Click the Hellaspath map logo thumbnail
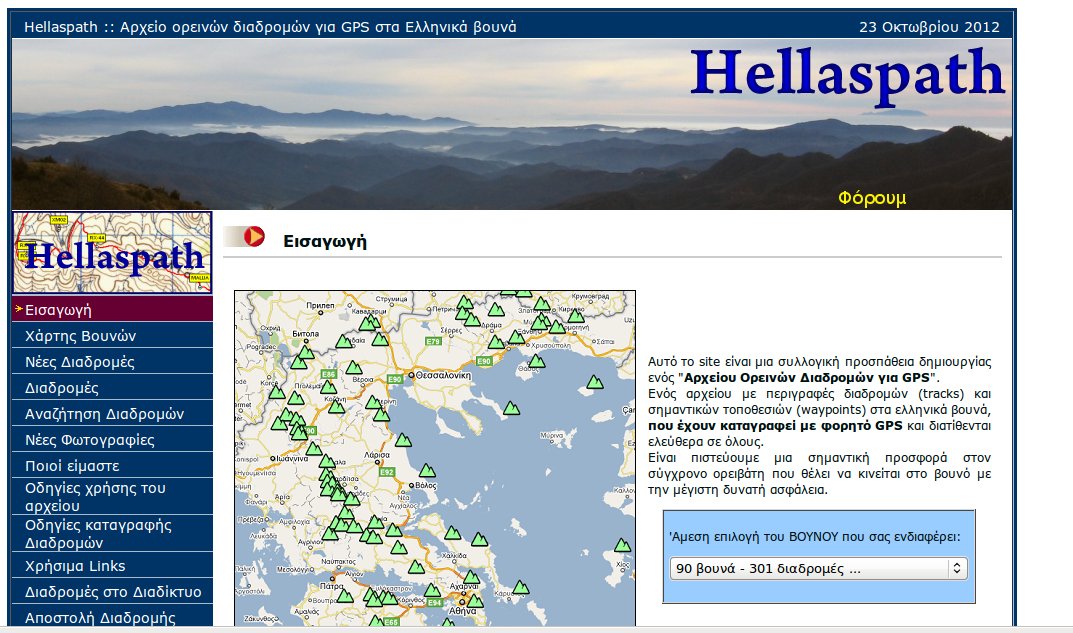 (x=112, y=253)
